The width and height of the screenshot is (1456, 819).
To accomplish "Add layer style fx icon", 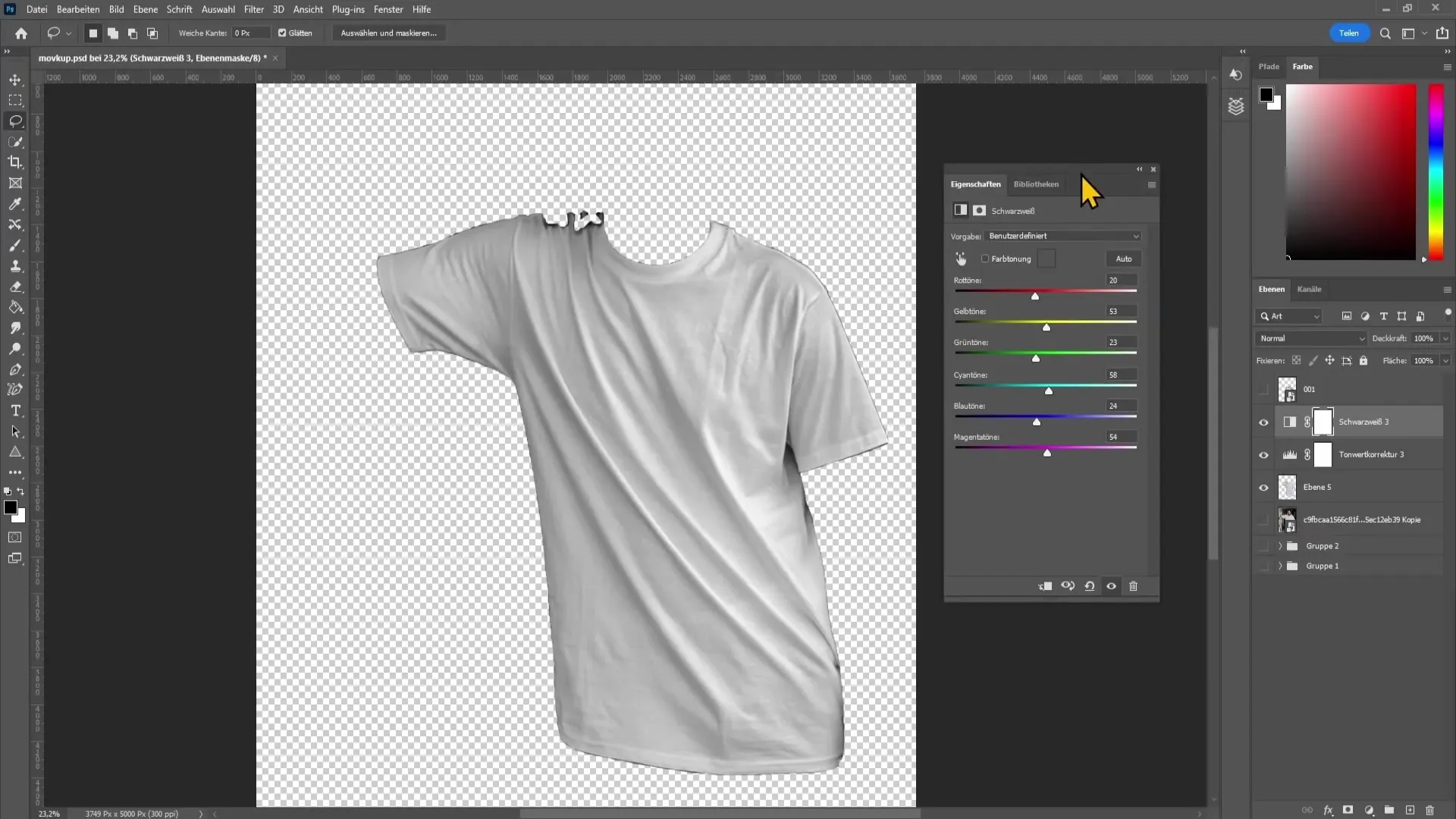I will pyautogui.click(x=1329, y=810).
